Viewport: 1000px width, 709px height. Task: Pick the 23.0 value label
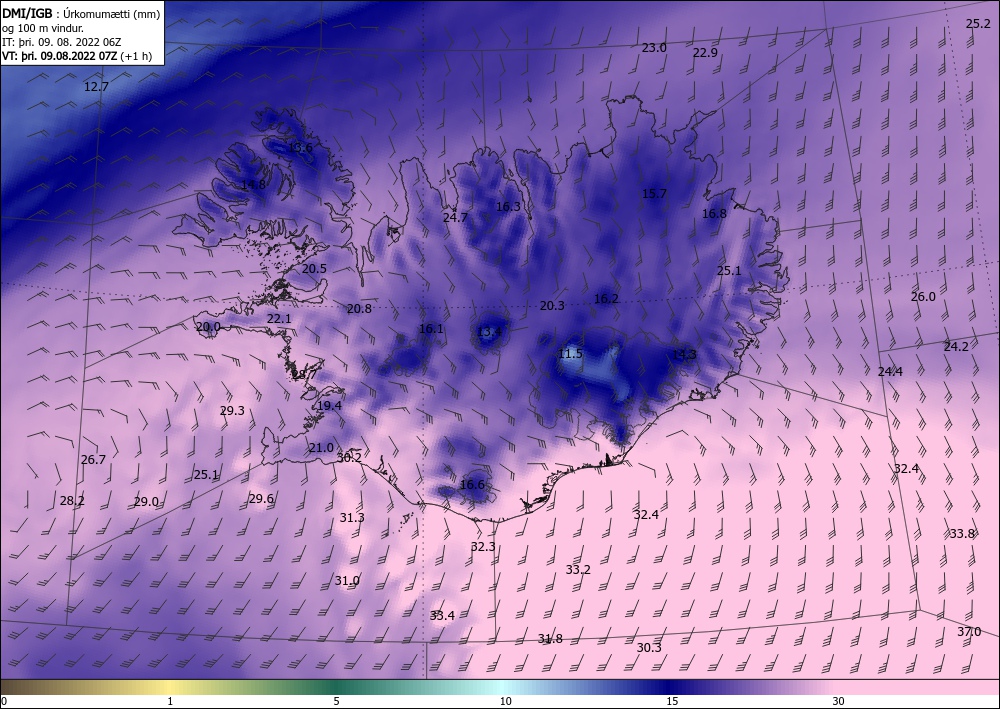pyautogui.click(x=654, y=48)
